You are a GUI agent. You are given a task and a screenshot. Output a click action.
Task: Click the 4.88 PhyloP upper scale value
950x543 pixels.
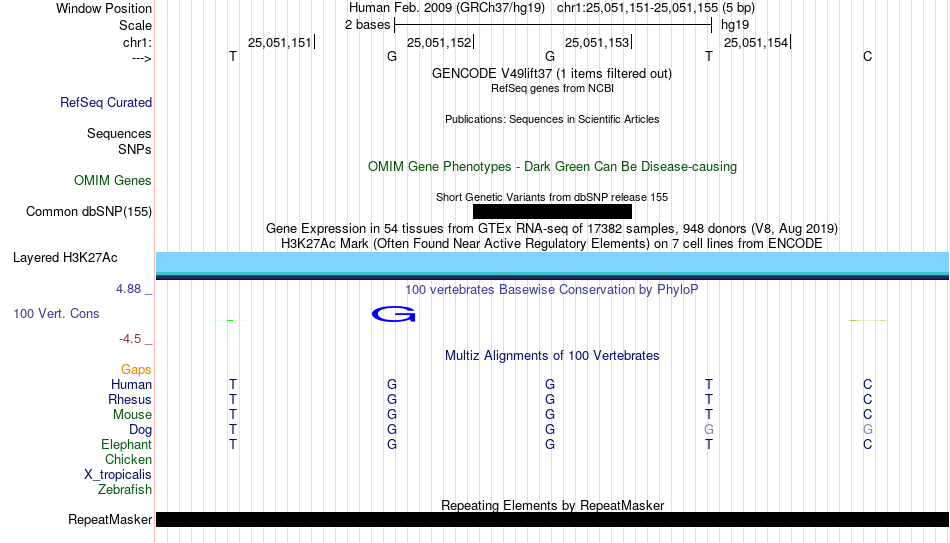pyautogui.click(x=128, y=289)
